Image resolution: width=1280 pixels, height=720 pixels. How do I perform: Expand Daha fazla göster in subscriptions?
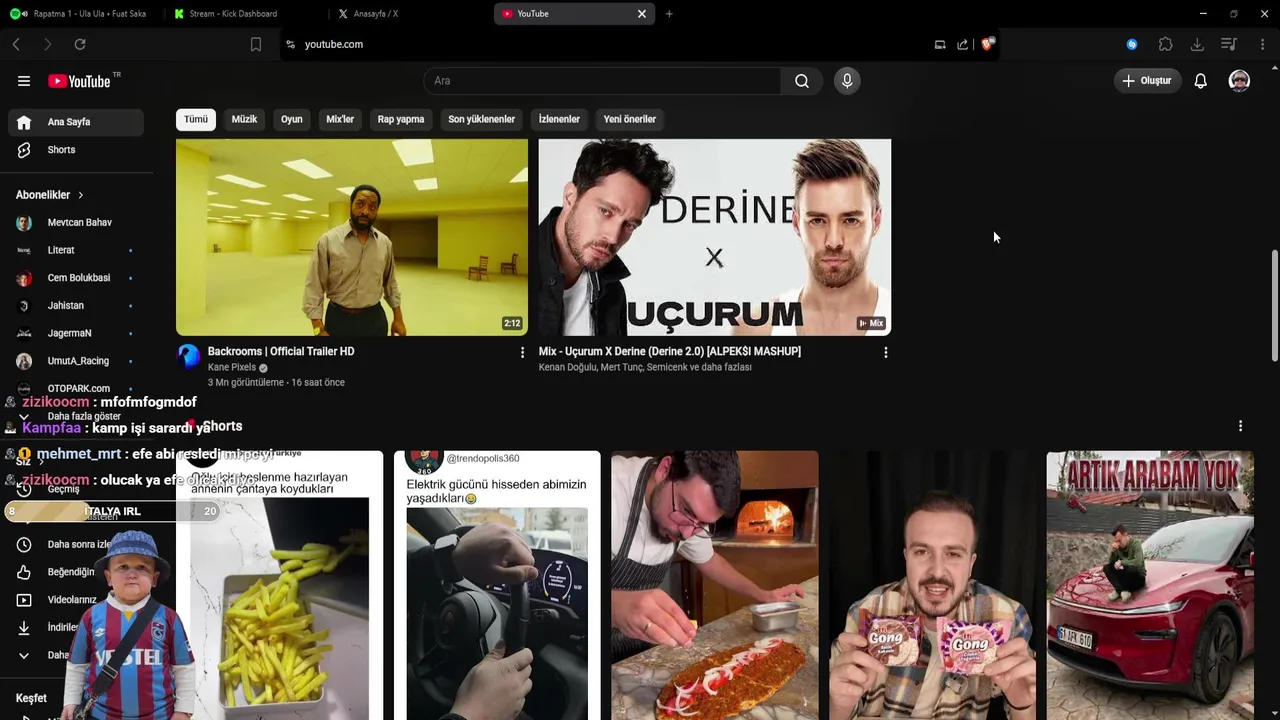(76, 416)
